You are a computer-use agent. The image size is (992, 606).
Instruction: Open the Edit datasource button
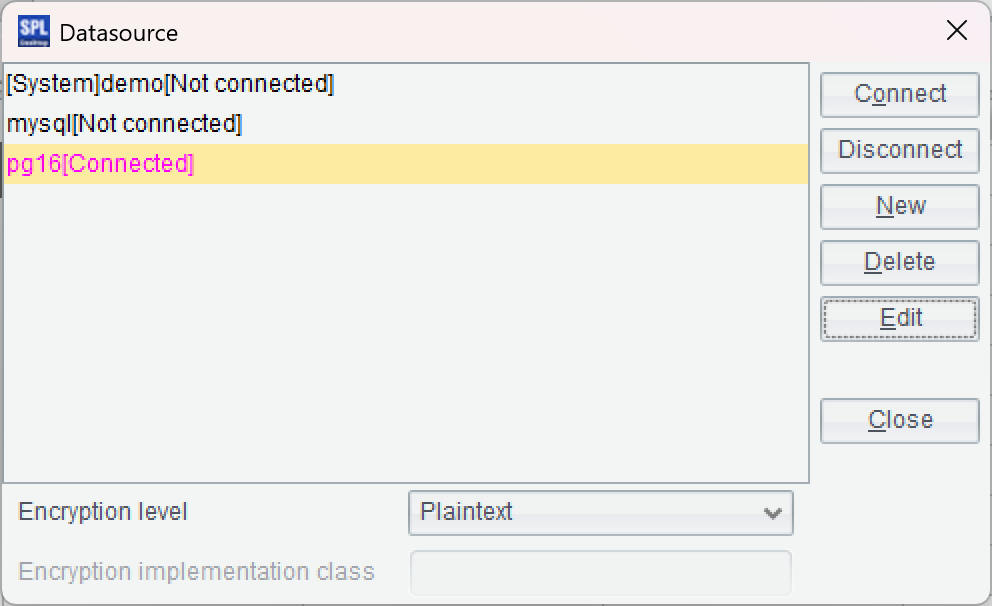[x=899, y=318]
